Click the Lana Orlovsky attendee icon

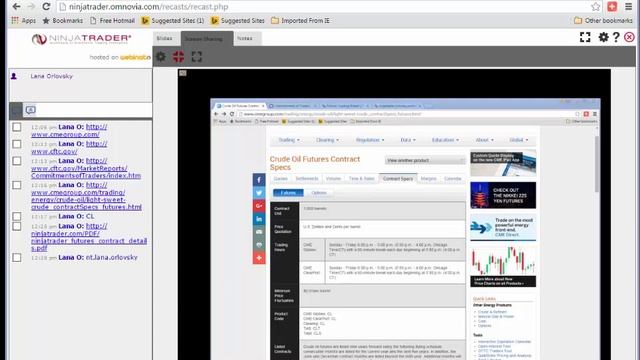[14, 76]
